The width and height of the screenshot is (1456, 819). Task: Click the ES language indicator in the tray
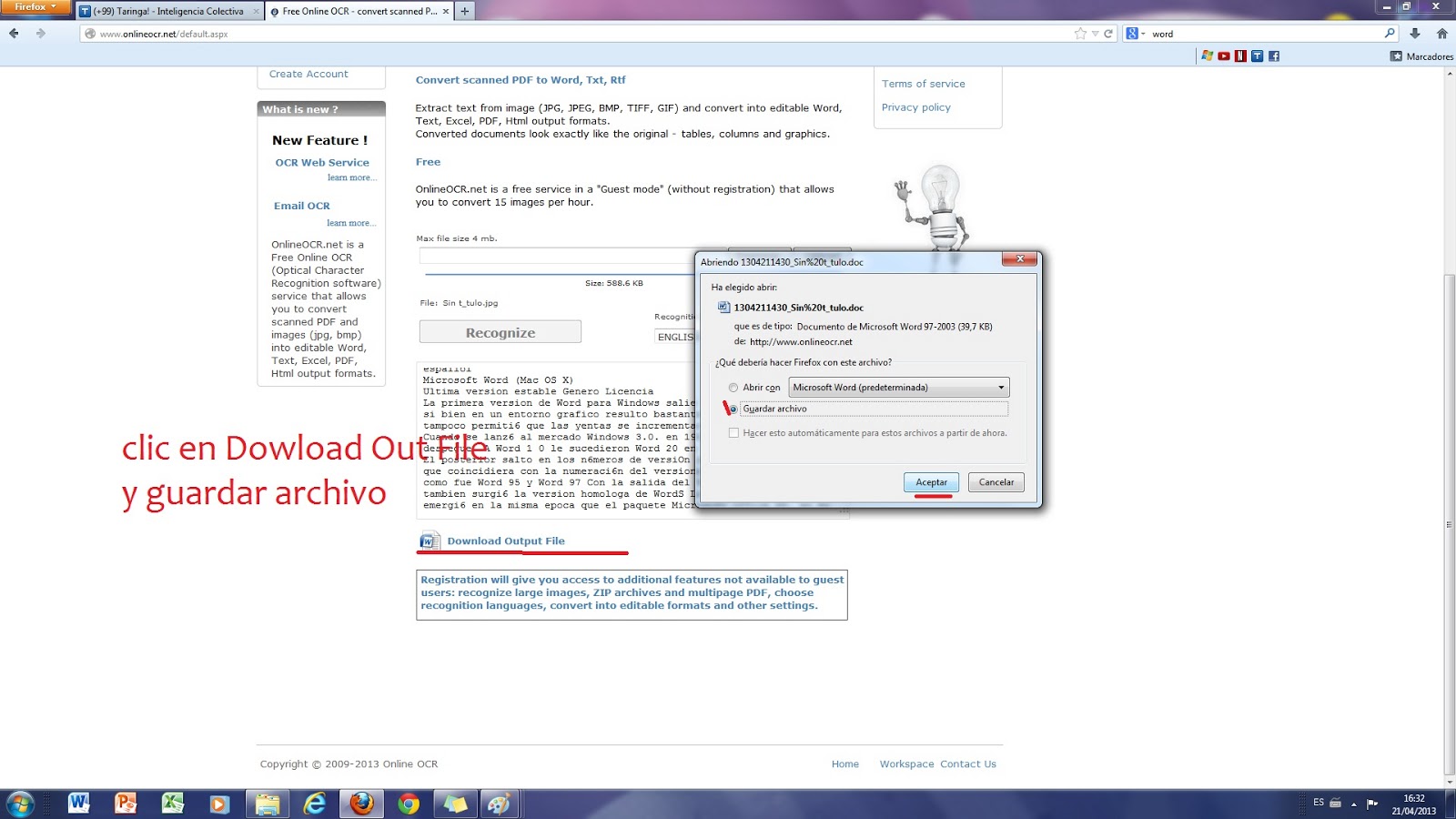1319,803
